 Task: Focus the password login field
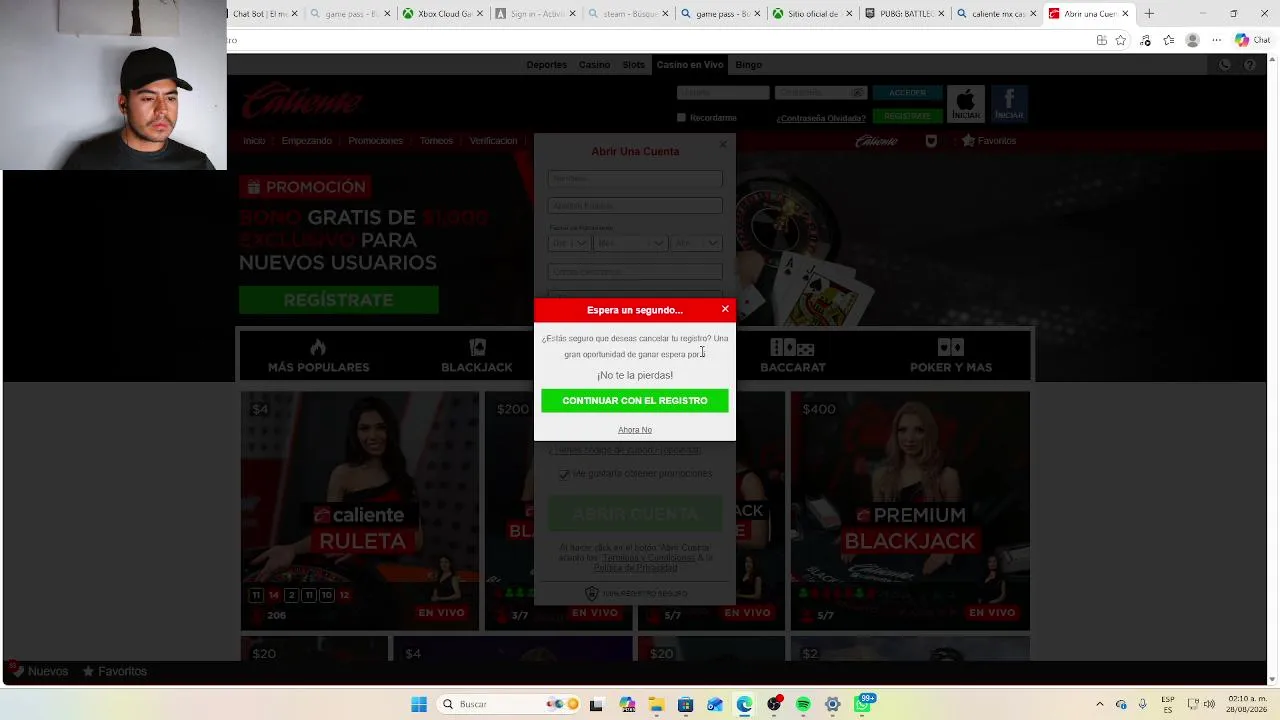[x=820, y=93]
